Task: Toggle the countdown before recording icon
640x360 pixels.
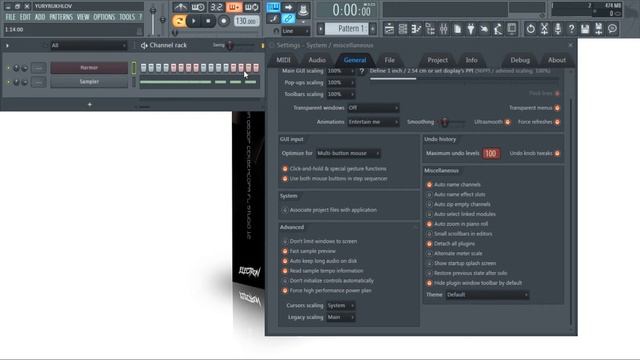Action: [x=216, y=7]
